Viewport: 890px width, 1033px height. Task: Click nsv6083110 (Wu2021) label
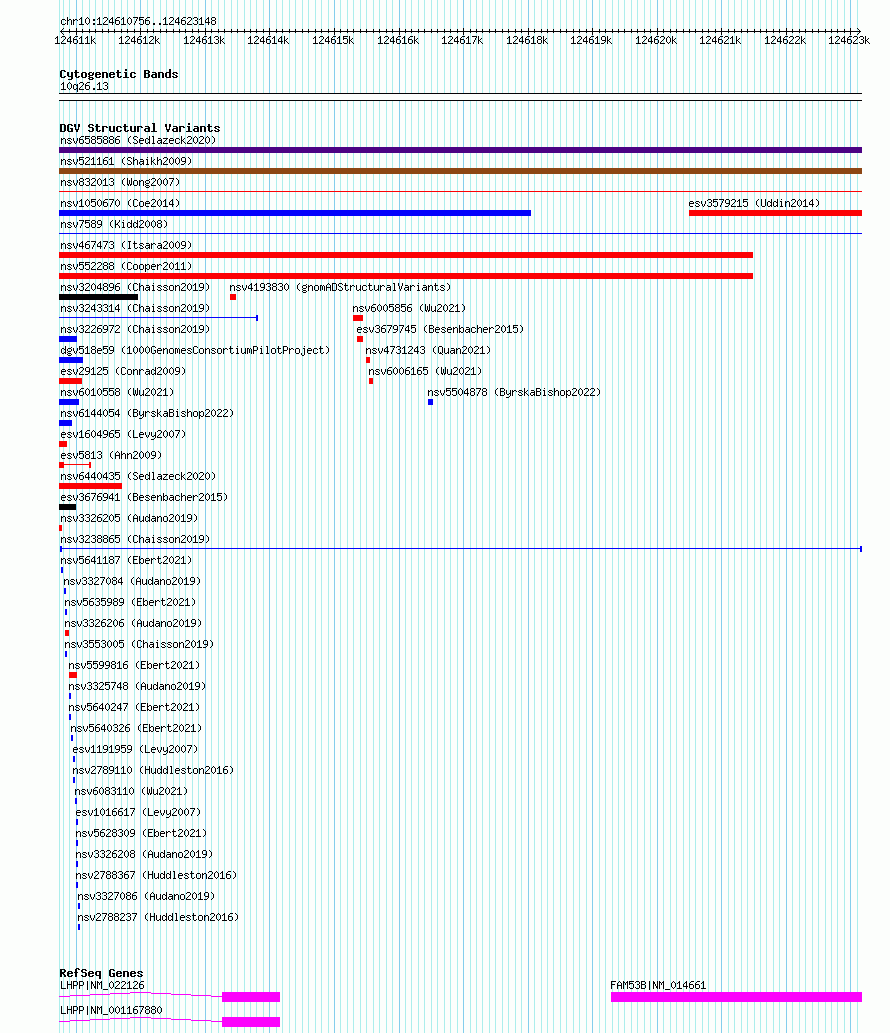(x=131, y=794)
